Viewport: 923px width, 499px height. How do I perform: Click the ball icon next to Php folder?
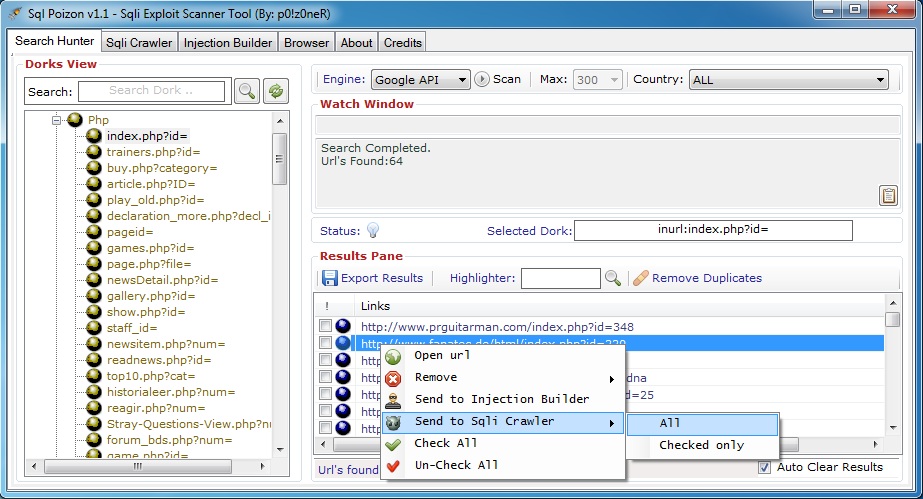tap(75, 120)
